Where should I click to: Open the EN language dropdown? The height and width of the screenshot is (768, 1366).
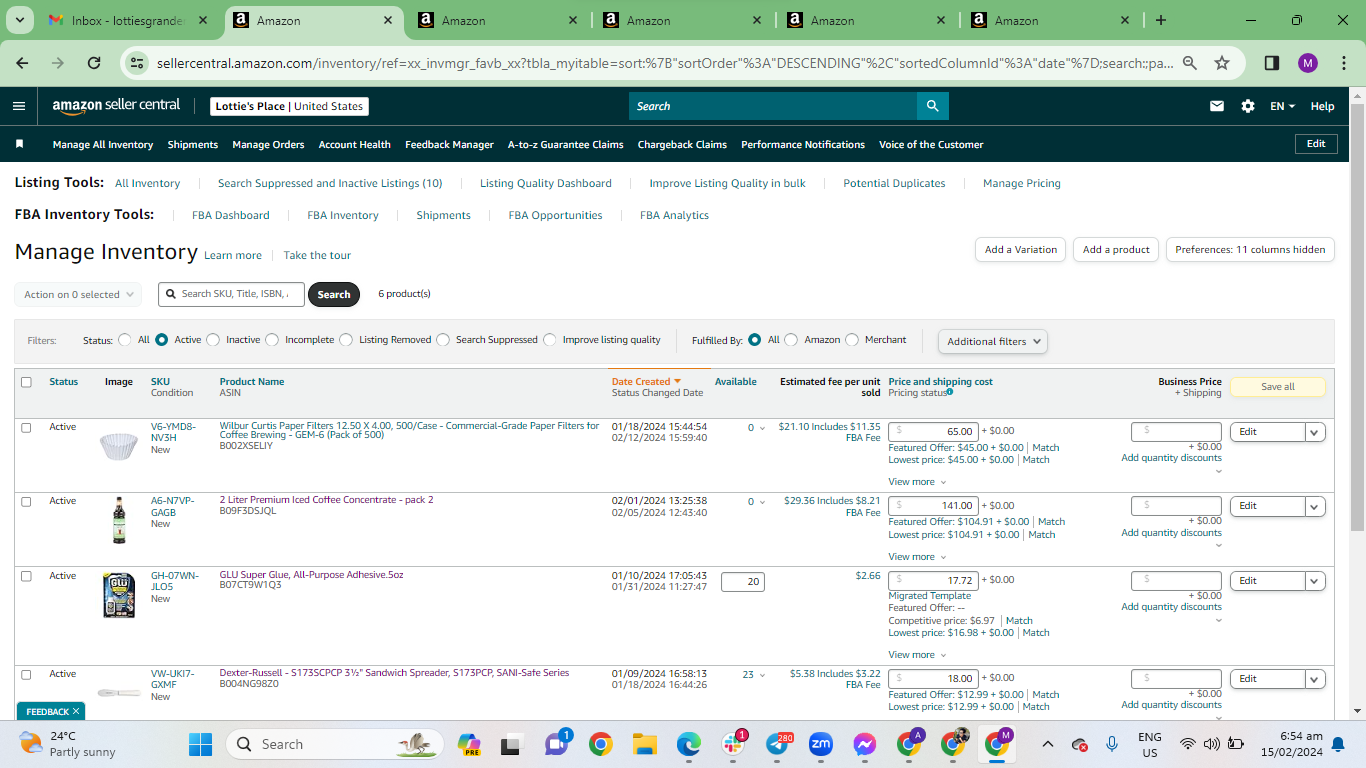(x=1282, y=106)
